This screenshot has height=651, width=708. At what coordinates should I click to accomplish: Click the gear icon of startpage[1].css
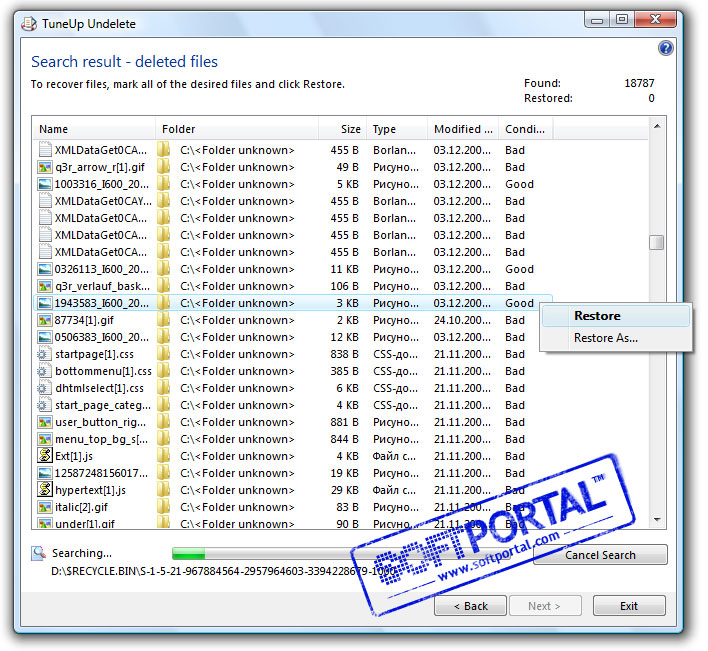(x=43, y=354)
